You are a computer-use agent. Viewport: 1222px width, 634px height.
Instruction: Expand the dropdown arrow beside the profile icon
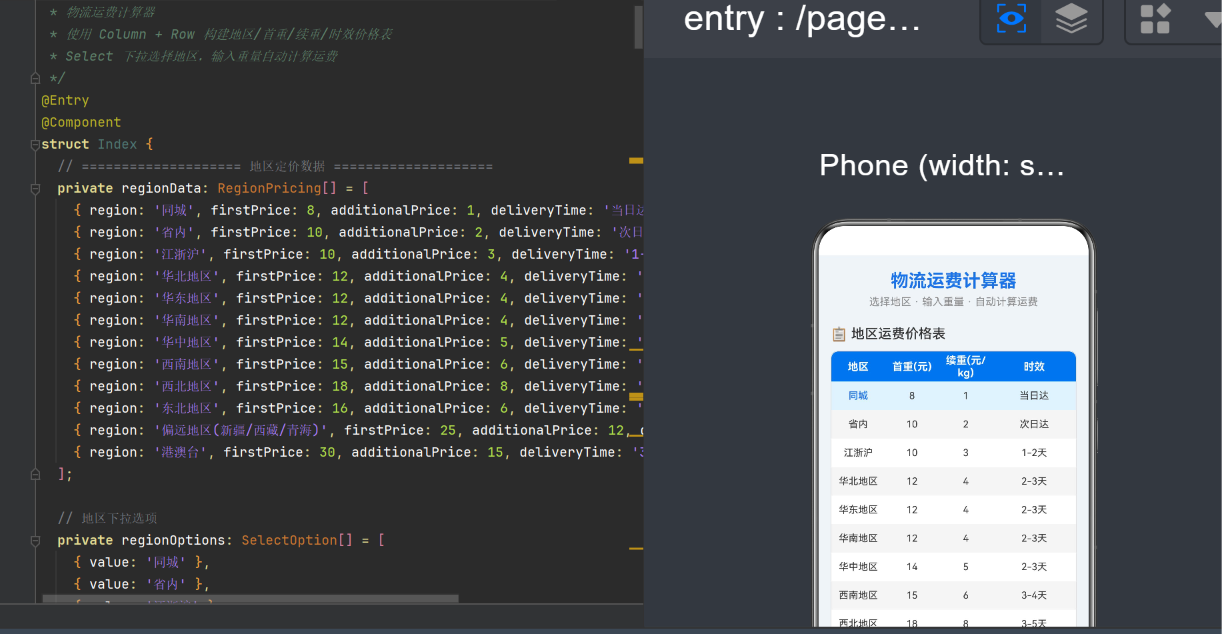click(1212, 19)
